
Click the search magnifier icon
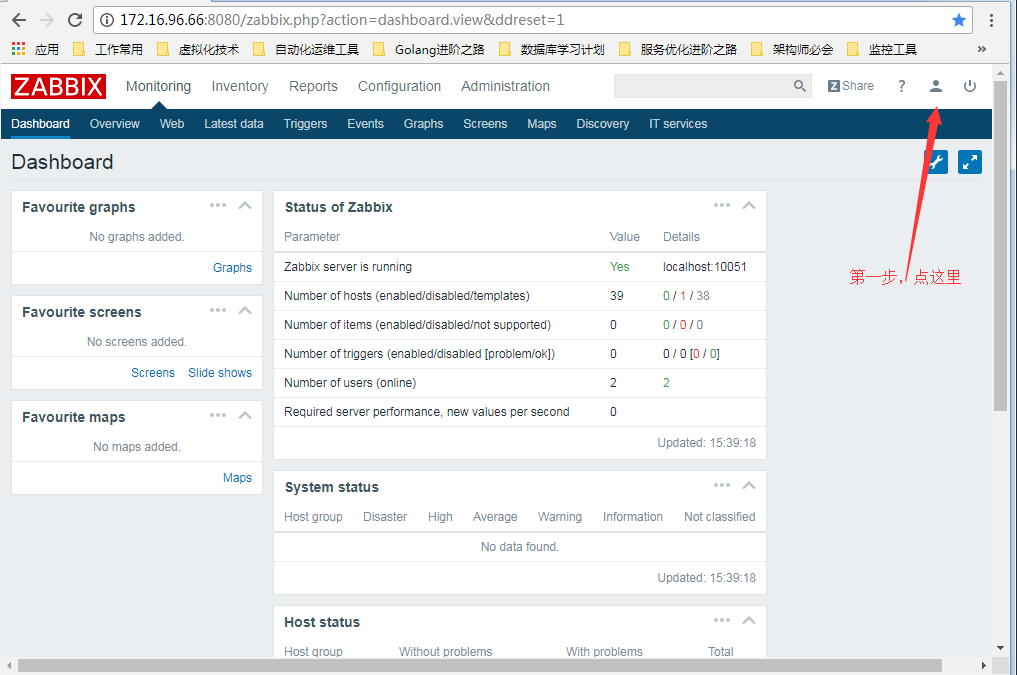(x=800, y=86)
